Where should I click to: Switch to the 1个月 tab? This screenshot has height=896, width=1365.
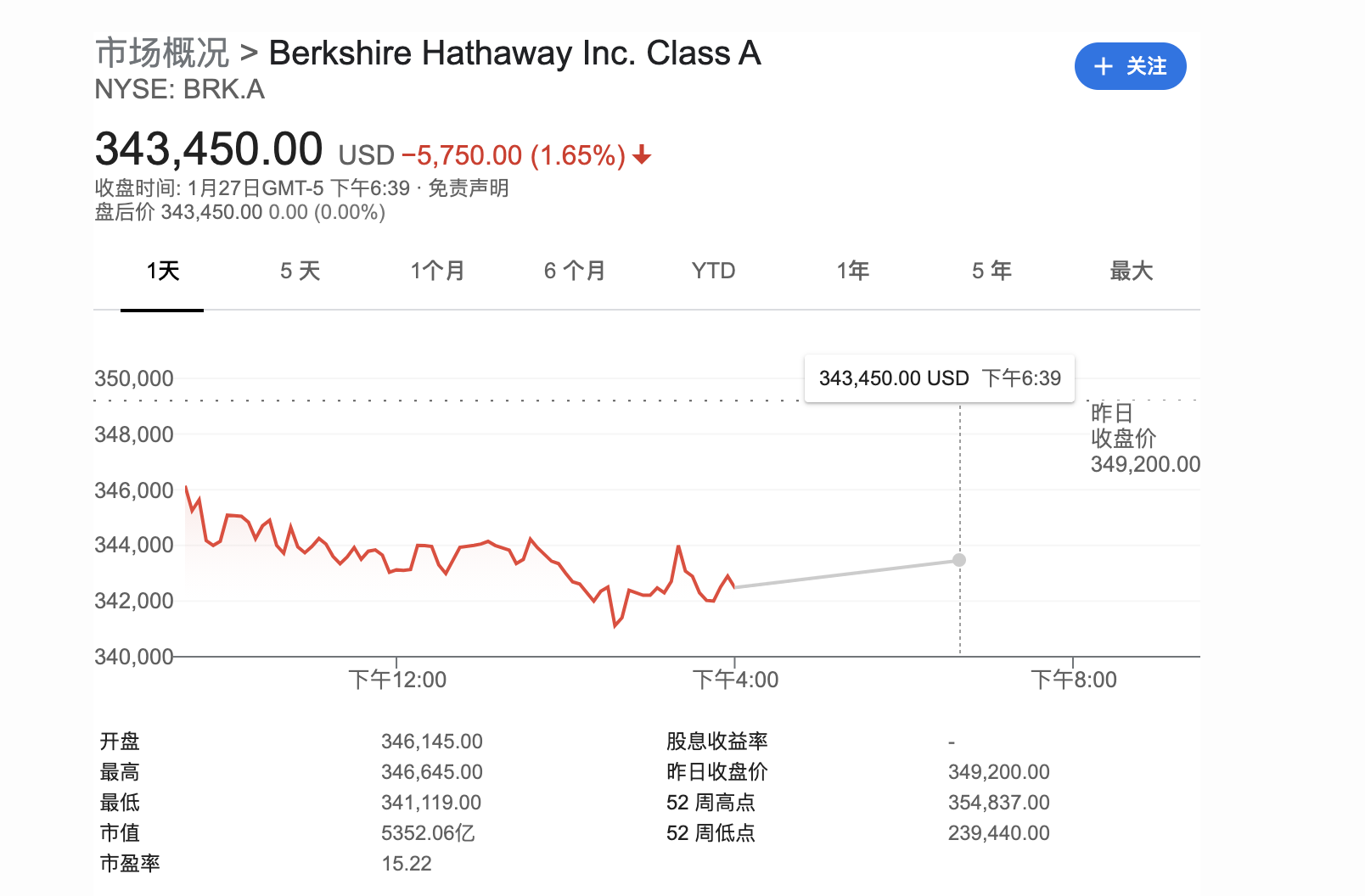click(x=437, y=272)
